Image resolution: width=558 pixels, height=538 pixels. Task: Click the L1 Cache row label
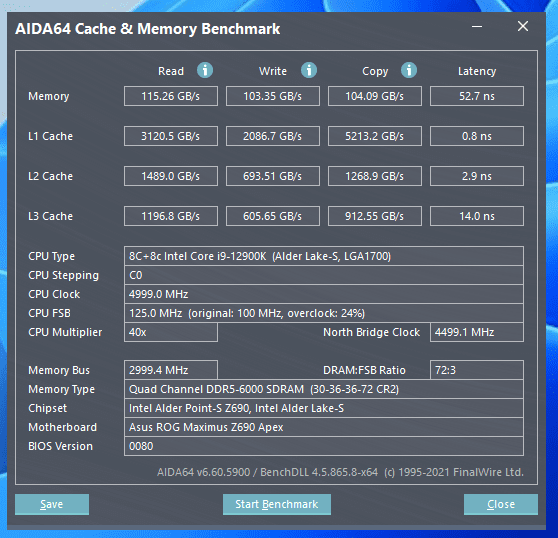51,136
